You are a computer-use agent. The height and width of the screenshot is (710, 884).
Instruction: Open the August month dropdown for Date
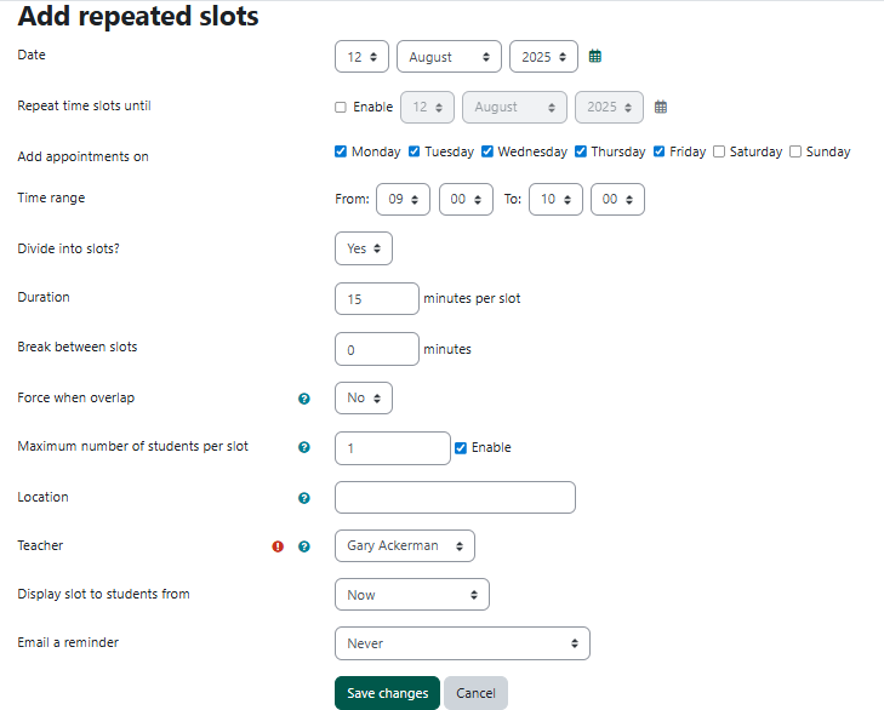(448, 57)
